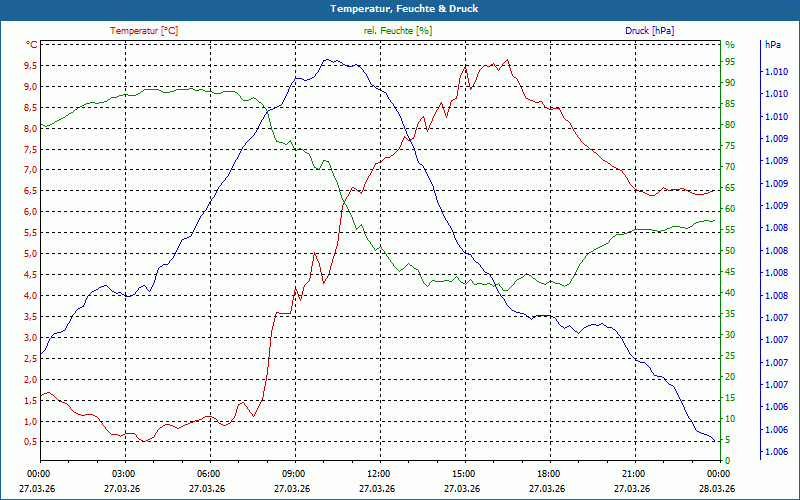Click the green '10' humidity tick label
Image resolution: width=800 pixels, height=500 pixels.
pos(730,419)
